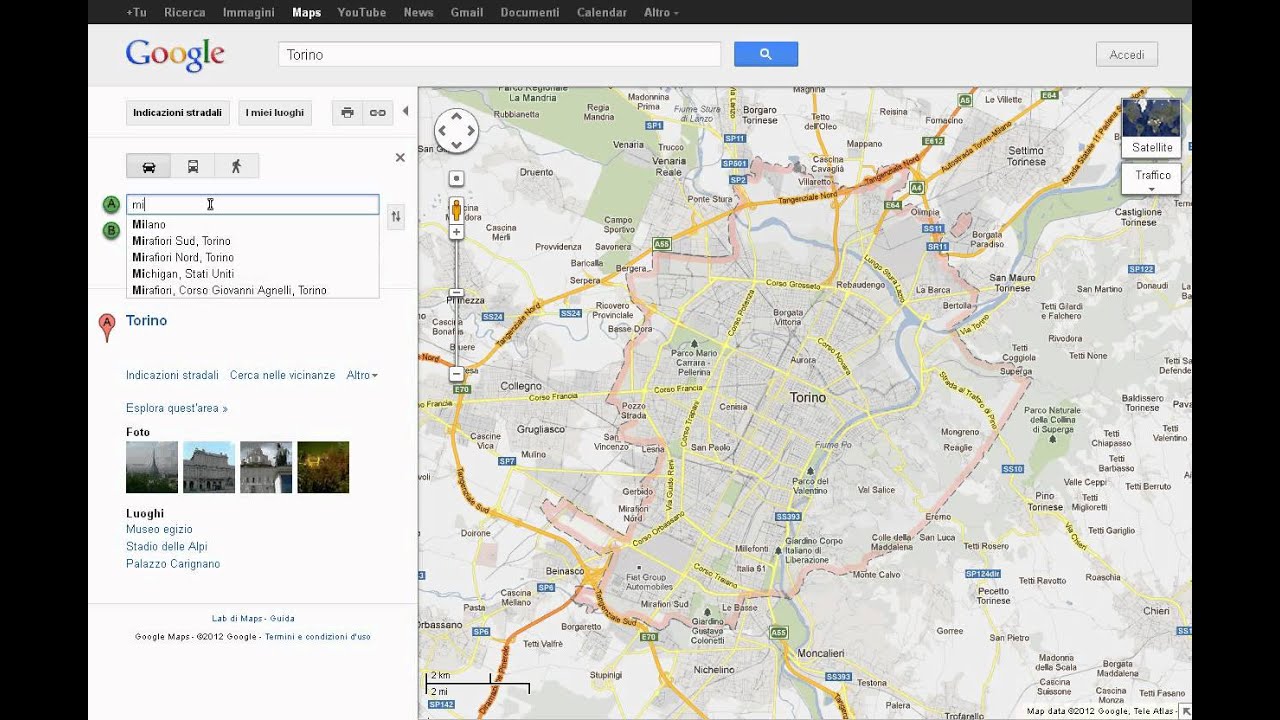Click the blue search magnifier button

pyautogui.click(x=765, y=54)
